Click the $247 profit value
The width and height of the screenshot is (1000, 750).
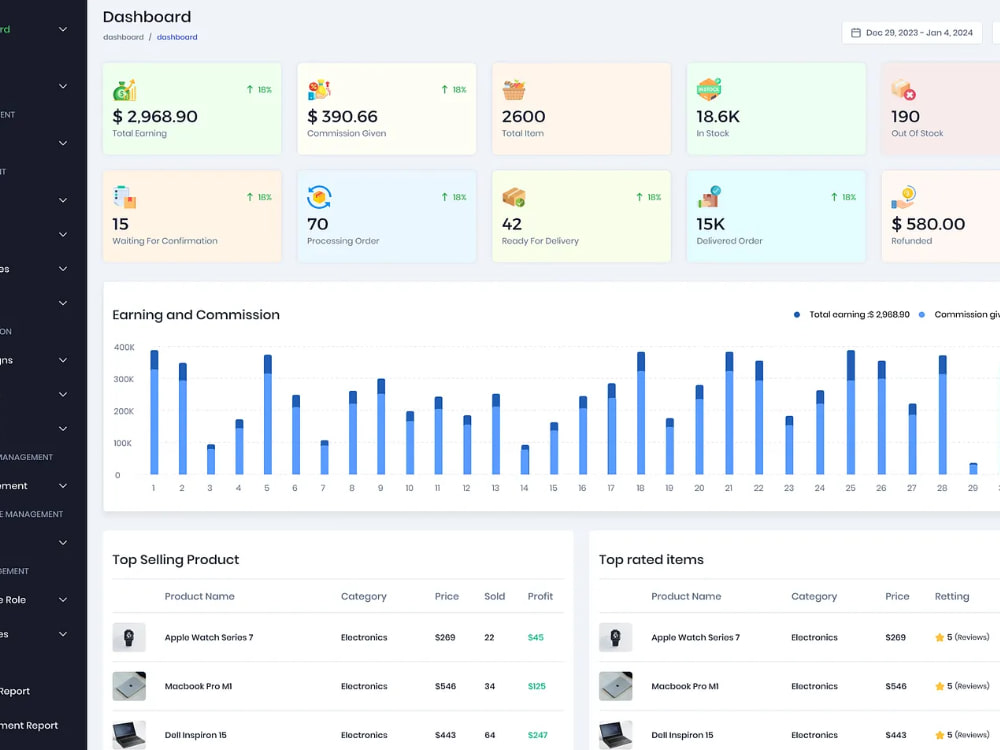[x=537, y=735]
